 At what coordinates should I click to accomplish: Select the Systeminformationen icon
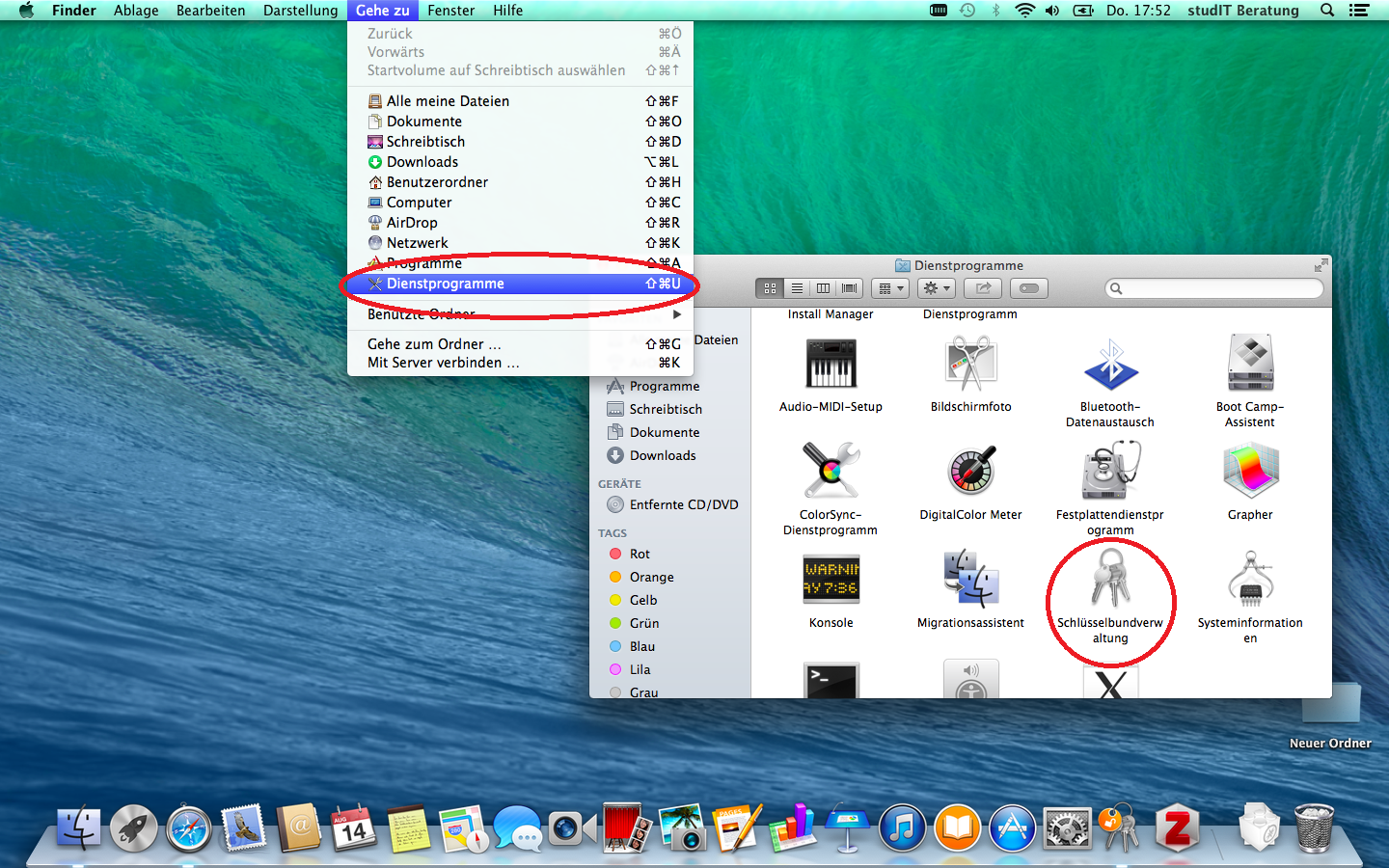click(x=1250, y=577)
